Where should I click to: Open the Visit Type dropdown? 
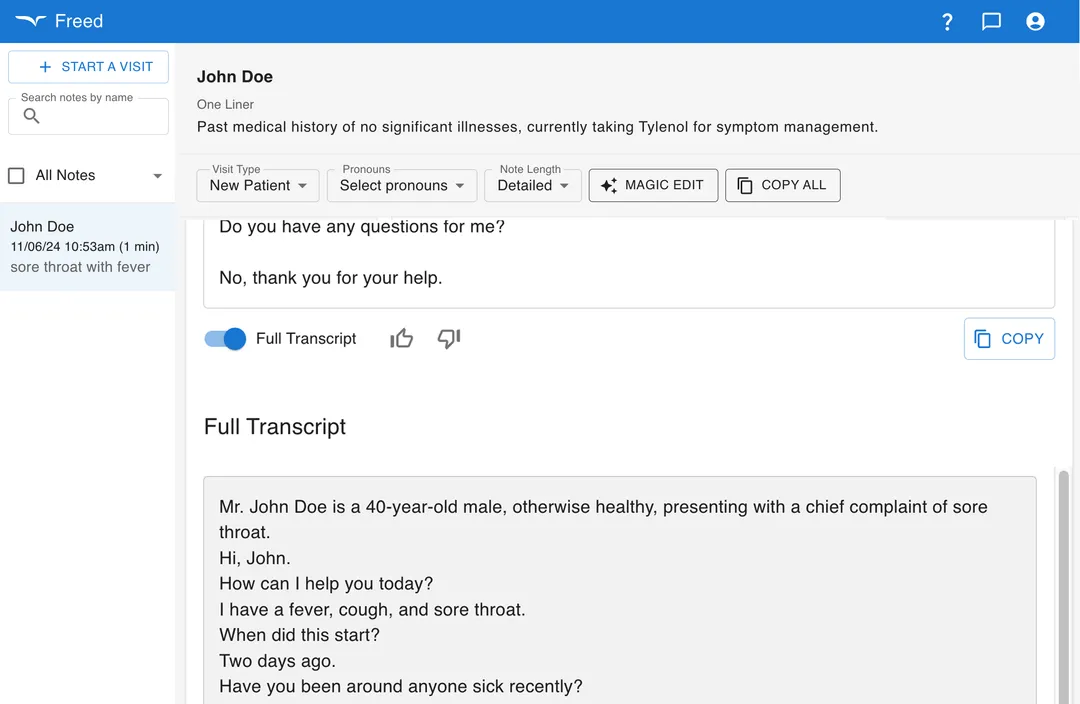[257, 185]
